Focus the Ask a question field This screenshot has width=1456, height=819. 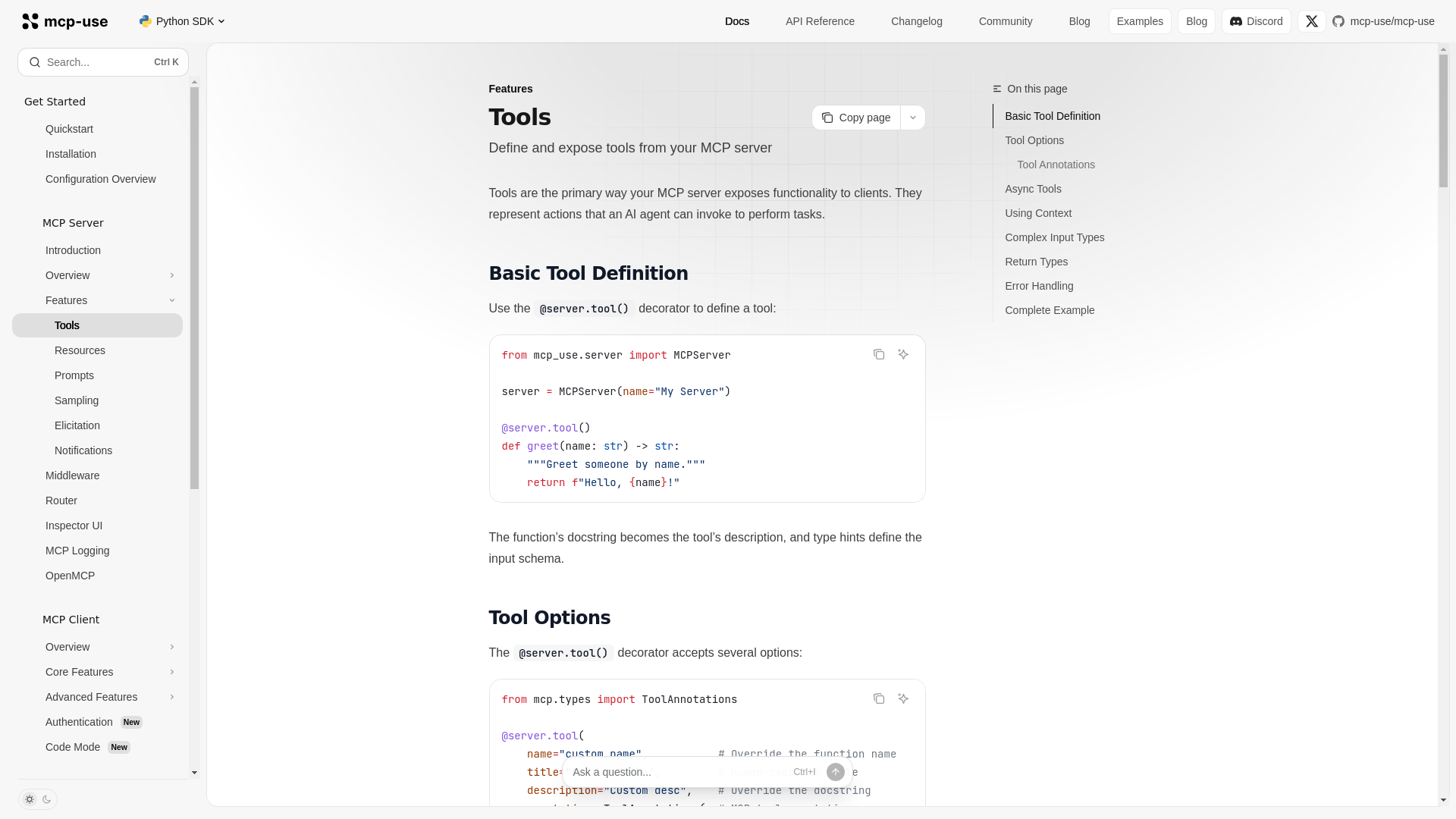679,772
